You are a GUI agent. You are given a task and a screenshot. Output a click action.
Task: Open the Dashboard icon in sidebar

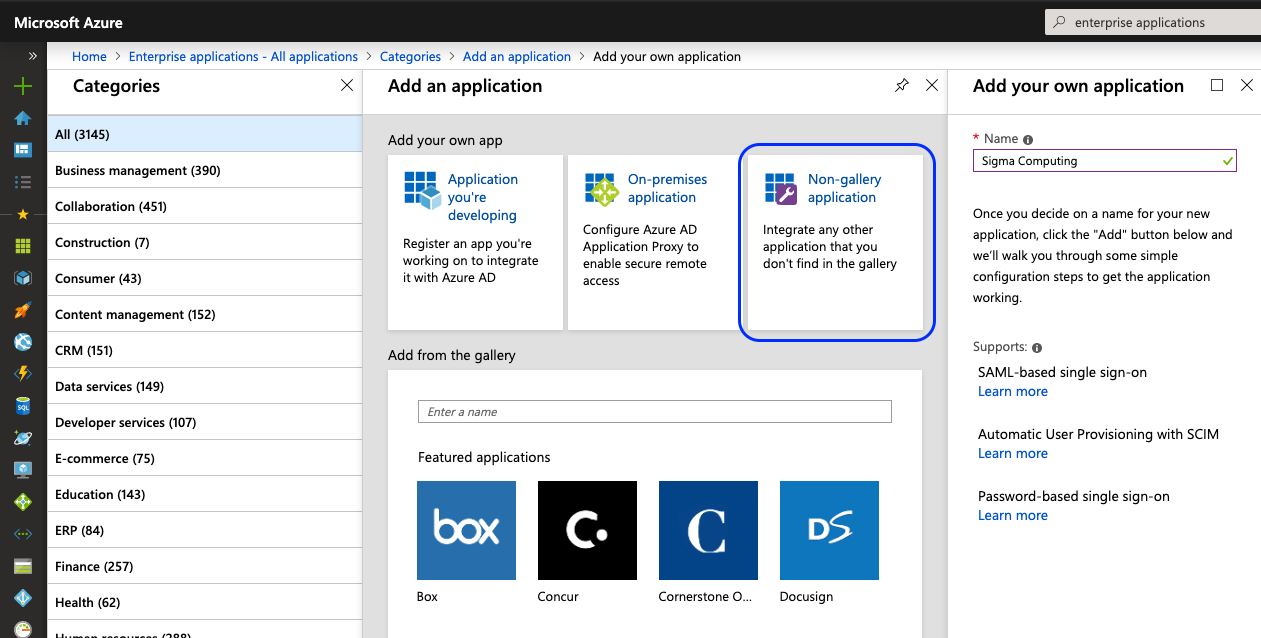click(x=23, y=151)
